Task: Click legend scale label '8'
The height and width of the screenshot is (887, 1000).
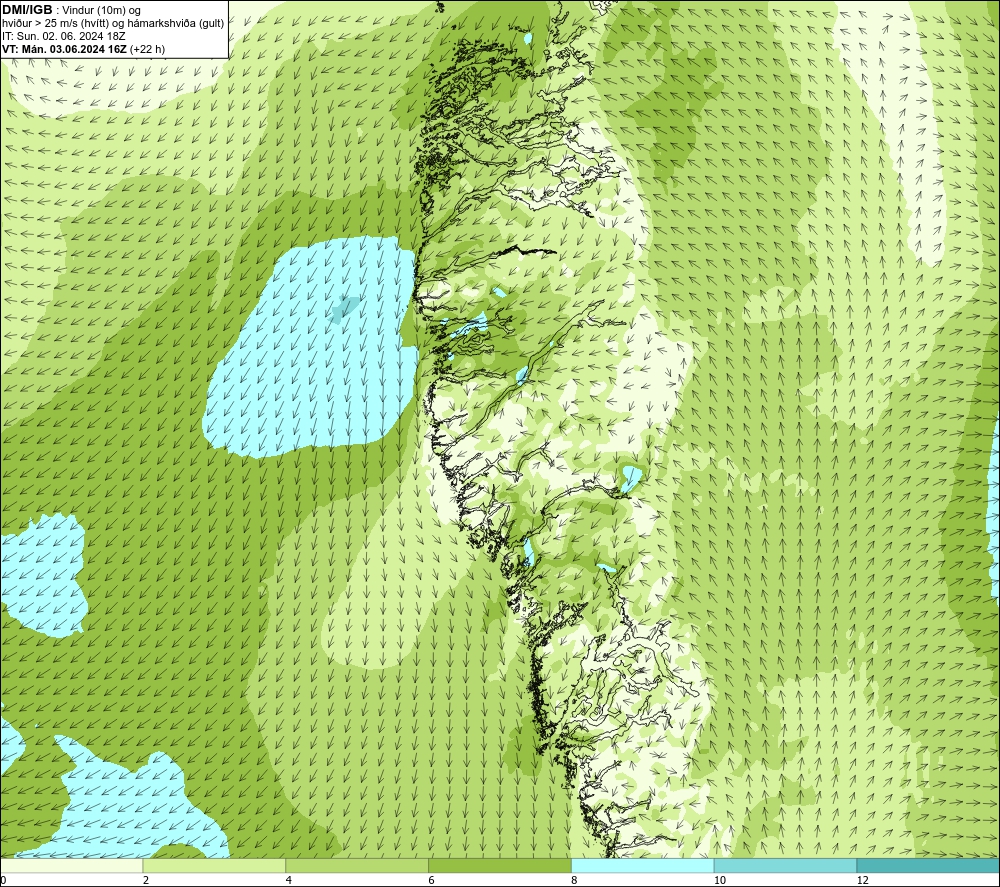Action: [575, 880]
